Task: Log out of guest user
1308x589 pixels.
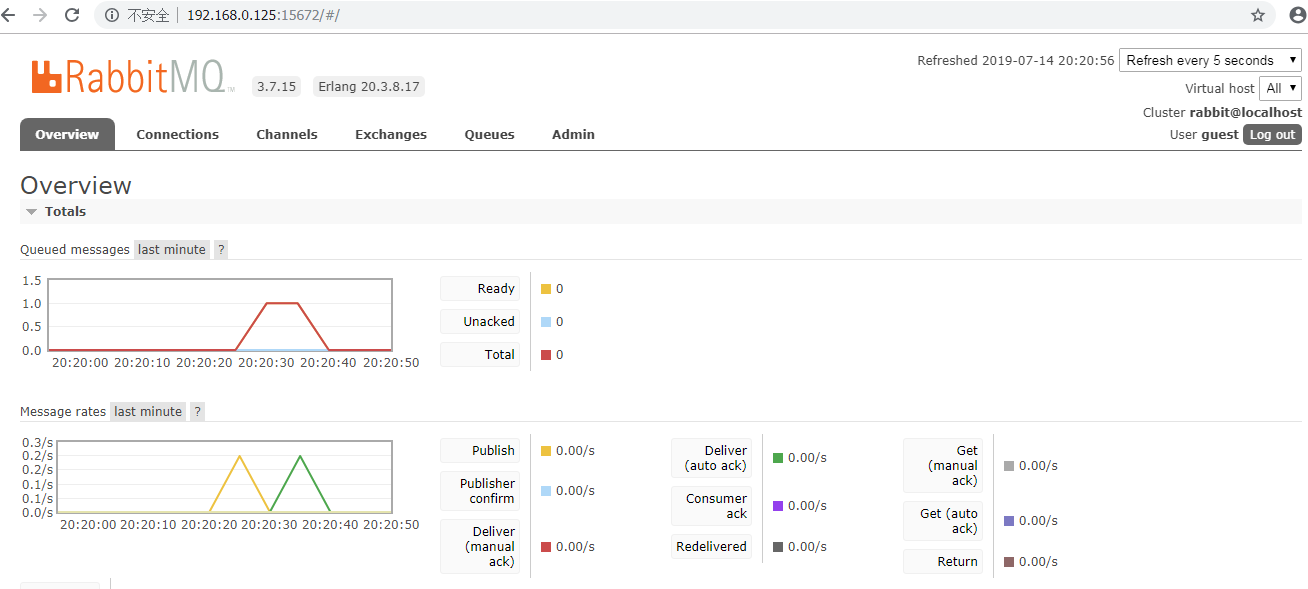Action: coord(1272,134)
